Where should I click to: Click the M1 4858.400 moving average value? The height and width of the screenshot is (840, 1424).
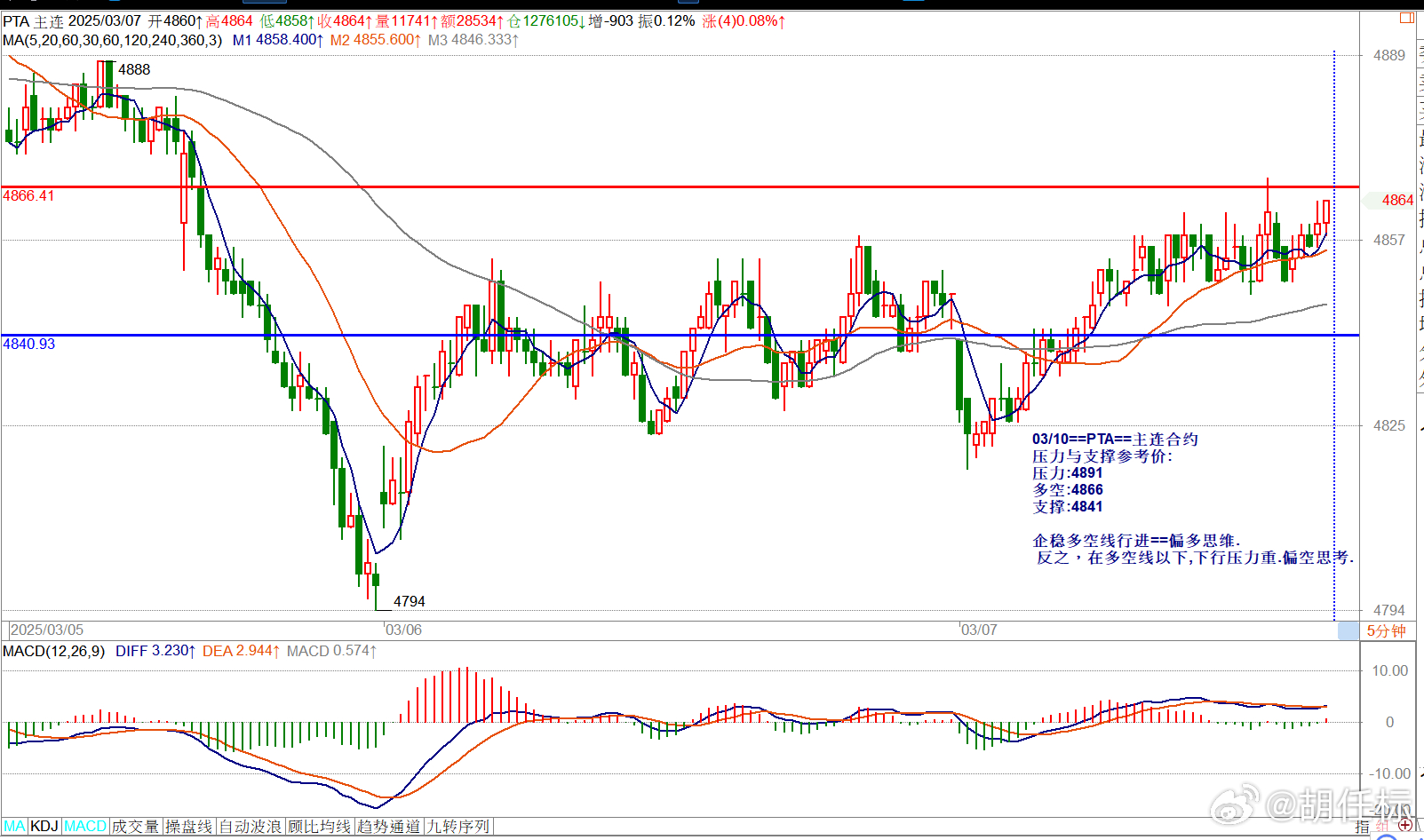click(278, 40)
